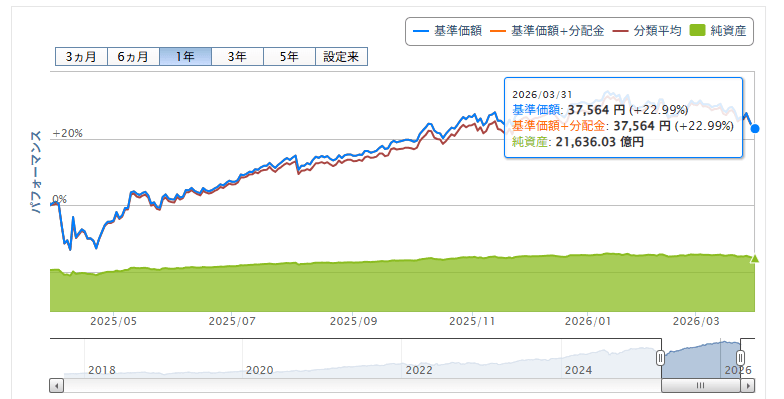Click the tooltip date 2026/03/31
This screenshot has width=784, height=399.
click(542, 94)
